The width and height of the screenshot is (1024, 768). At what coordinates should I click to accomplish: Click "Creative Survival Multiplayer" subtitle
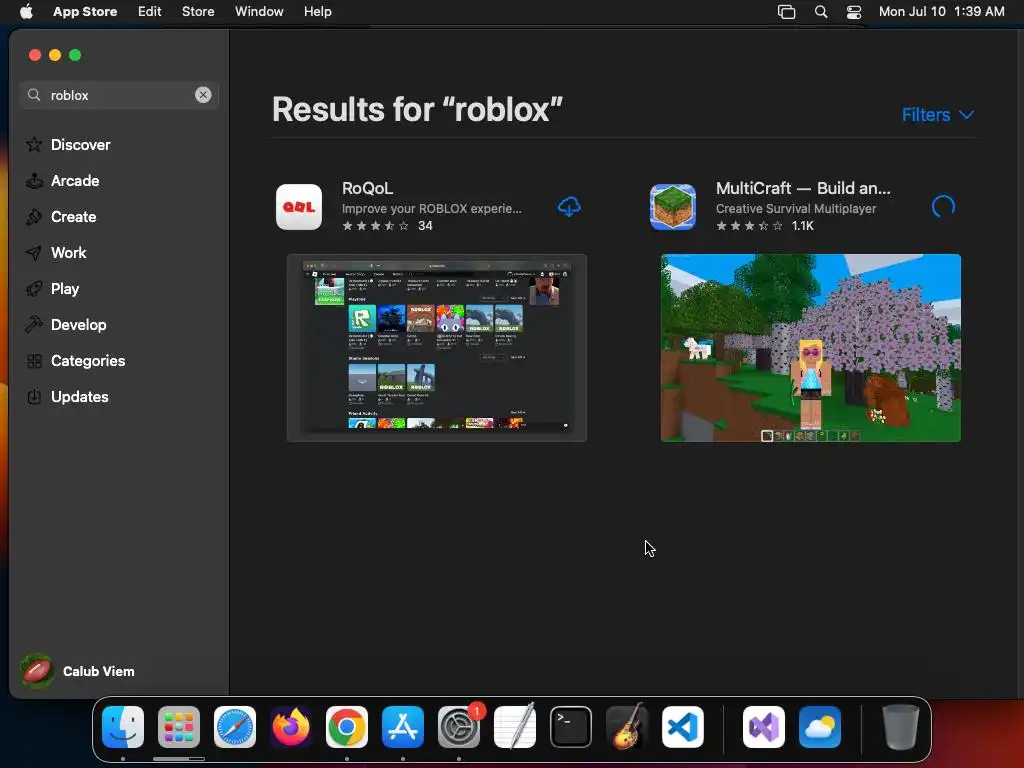[796, 208]
